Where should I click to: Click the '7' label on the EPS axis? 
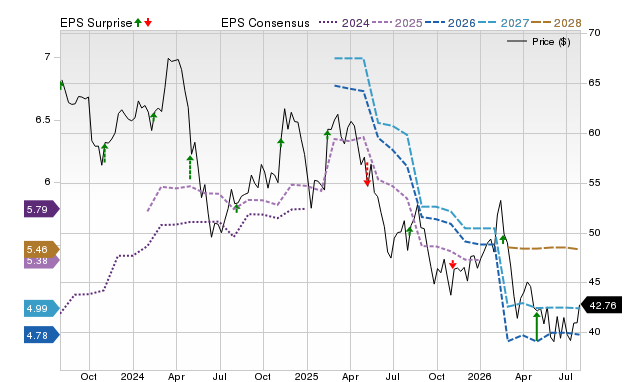(x=47, y=57)
